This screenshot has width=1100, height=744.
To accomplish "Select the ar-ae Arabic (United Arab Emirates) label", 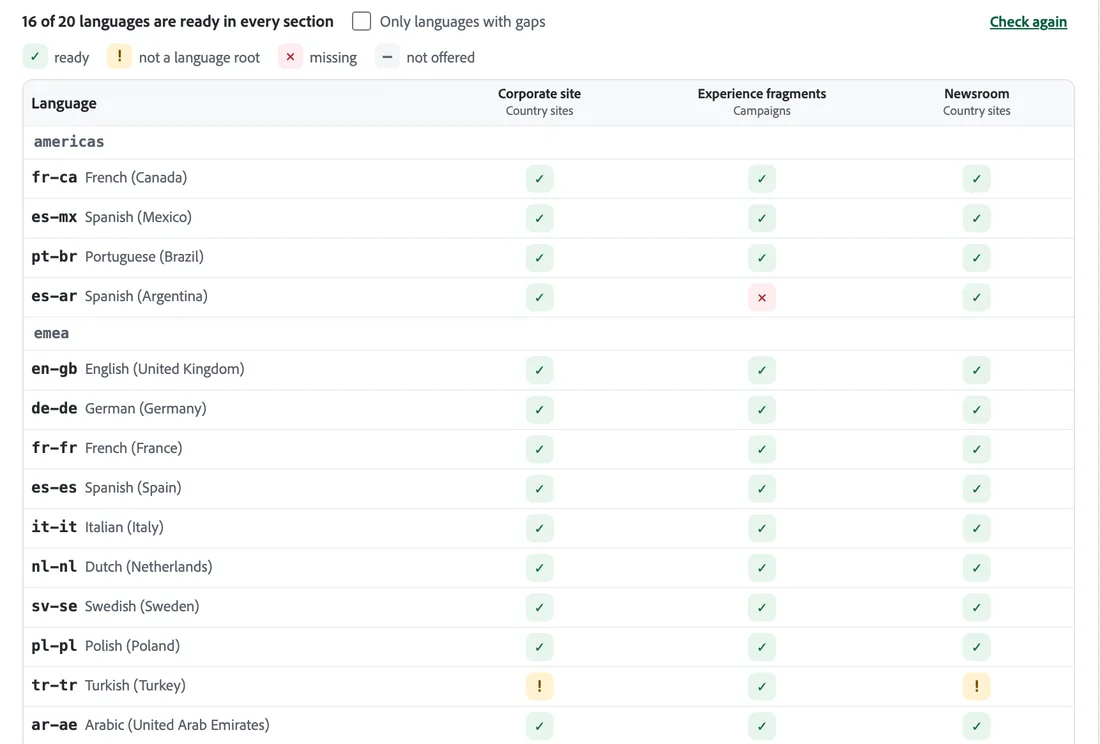I will 150,724.
